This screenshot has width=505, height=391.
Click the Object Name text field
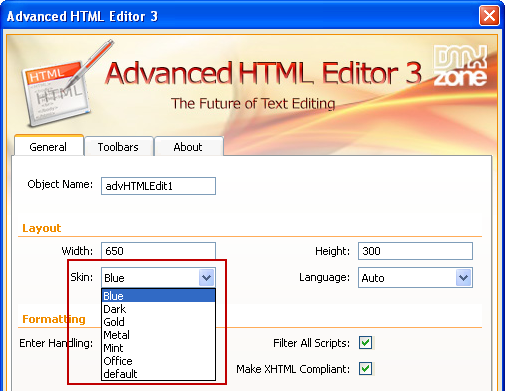click(158, 186)
